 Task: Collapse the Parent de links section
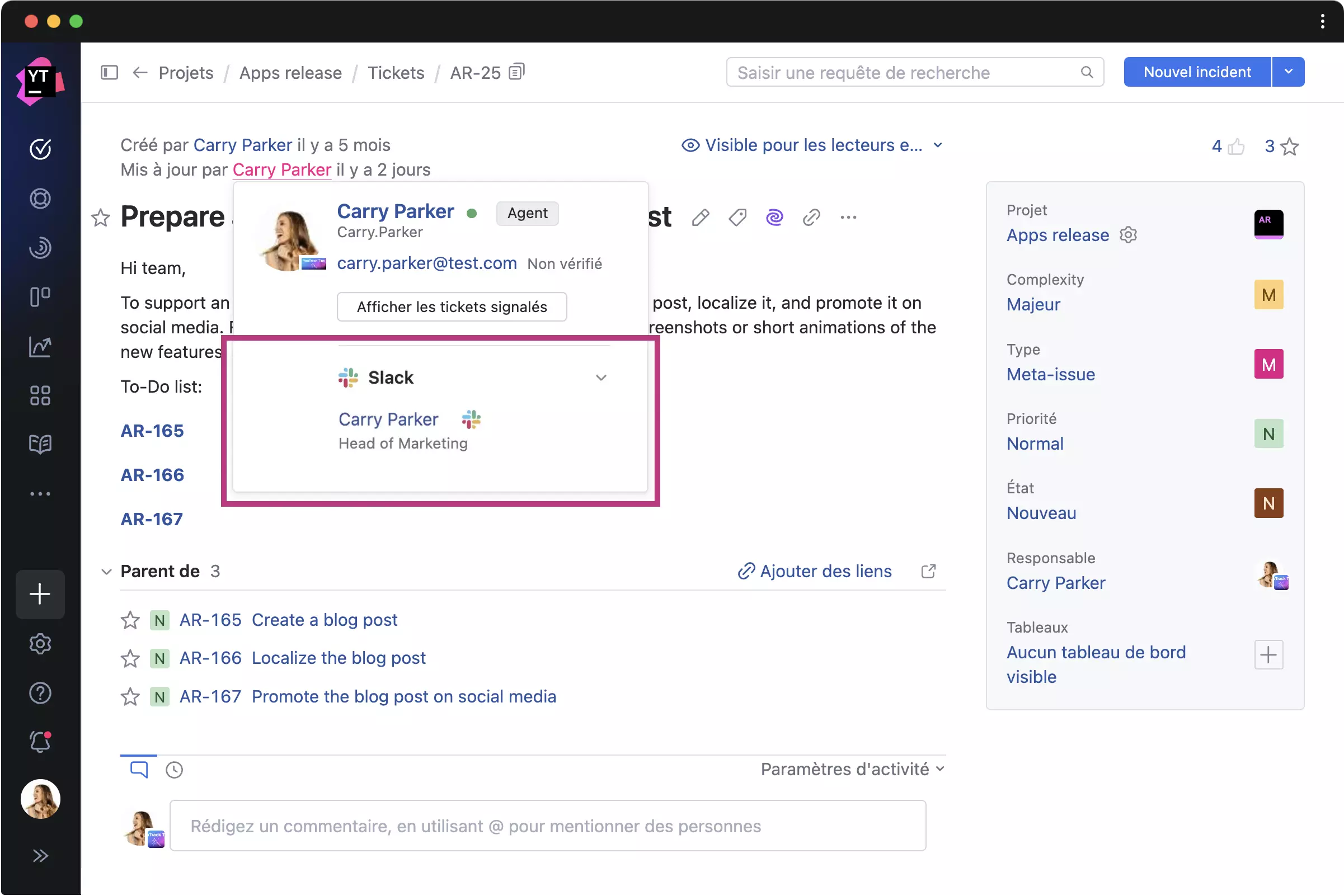click(x=106, y=572)
